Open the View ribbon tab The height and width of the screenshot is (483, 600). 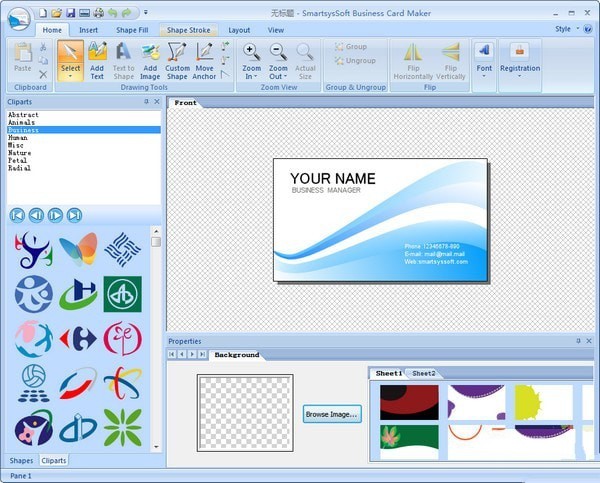(x=276, y=30)
